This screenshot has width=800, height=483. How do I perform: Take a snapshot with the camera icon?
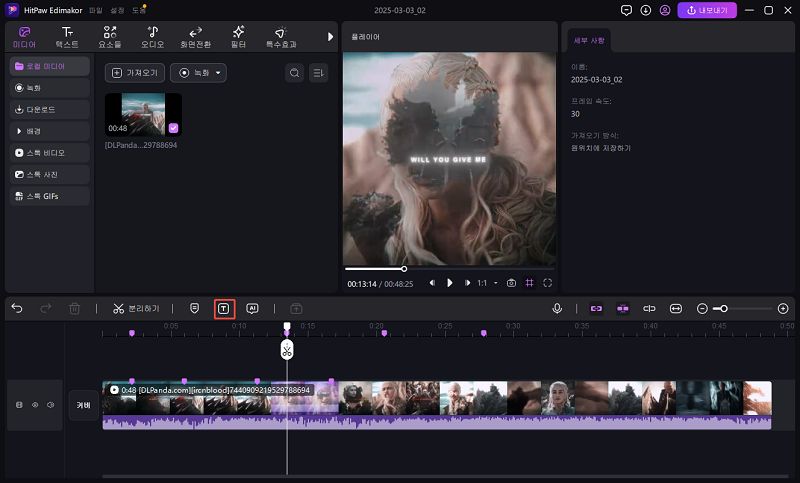click(511, 283)
